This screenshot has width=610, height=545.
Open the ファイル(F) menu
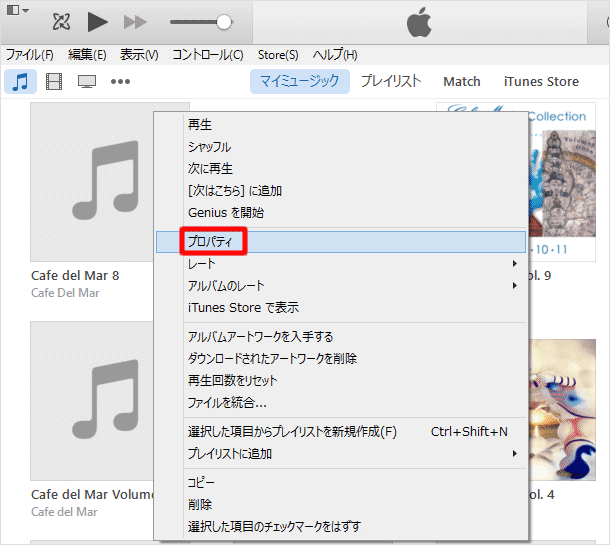pos(30,55)
